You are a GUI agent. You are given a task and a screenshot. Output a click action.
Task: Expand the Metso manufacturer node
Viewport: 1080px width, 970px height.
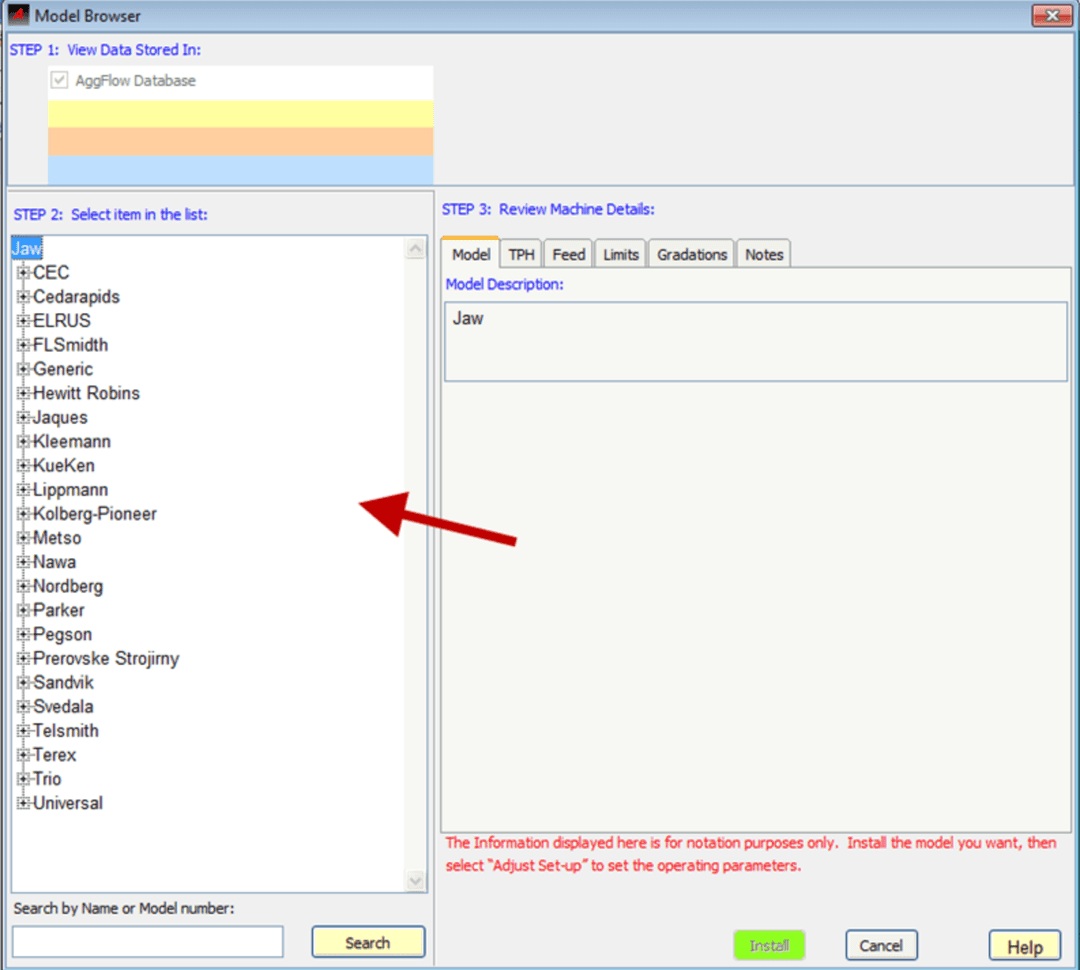click(23, 538)
